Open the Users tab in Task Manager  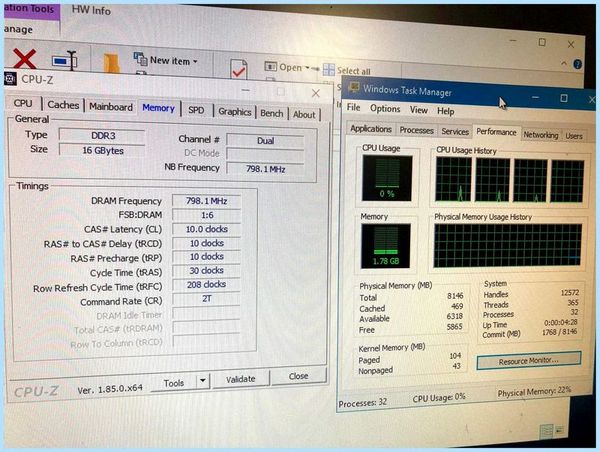(574, 136)
